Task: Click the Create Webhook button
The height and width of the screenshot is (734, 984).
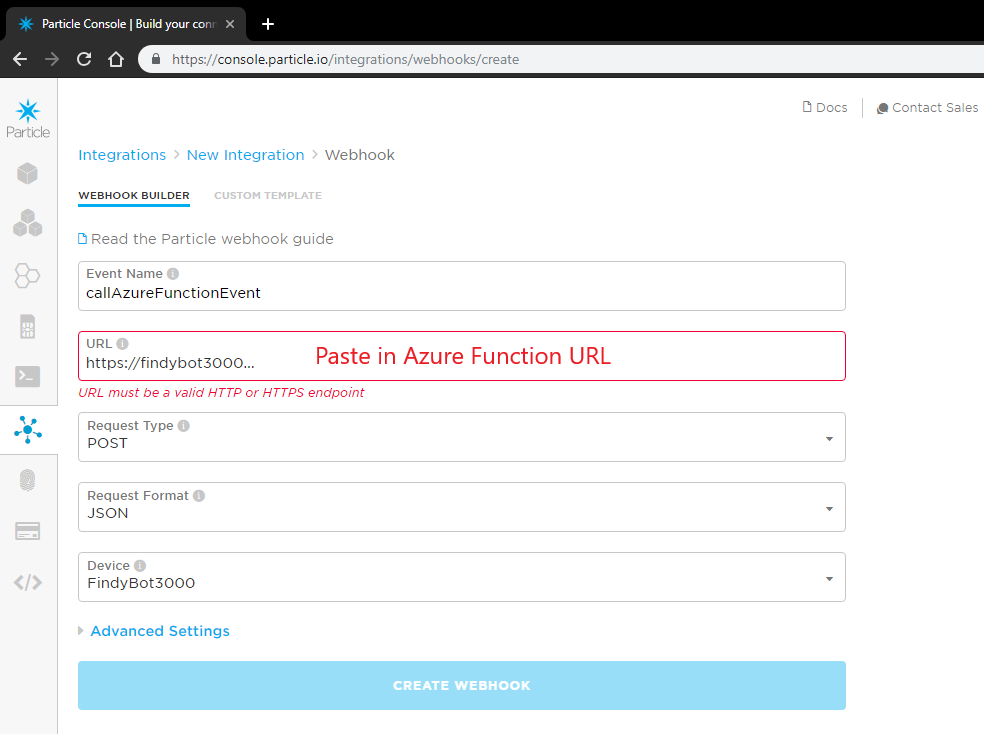Action: [x=462, y=686]
